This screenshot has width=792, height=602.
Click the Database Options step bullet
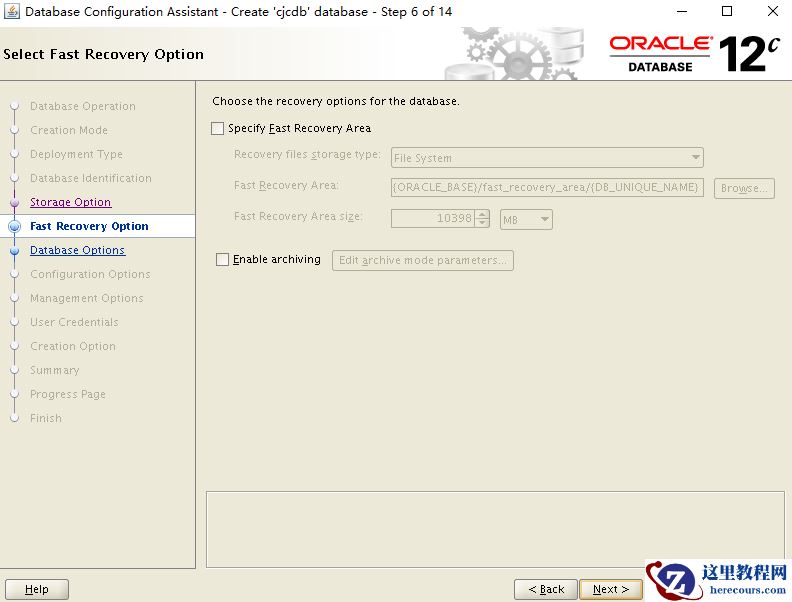coord(15,250)
